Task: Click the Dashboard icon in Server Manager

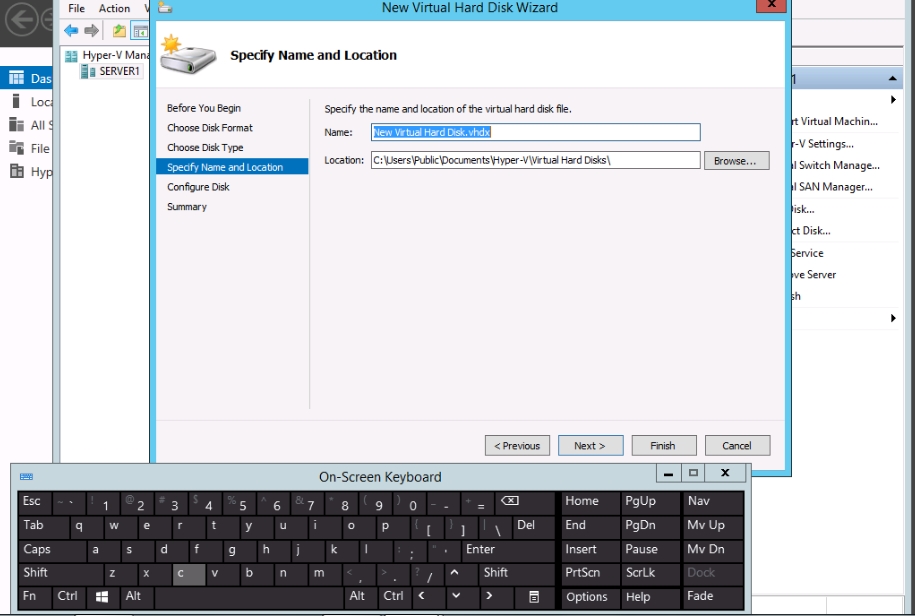Action: click(16, 78)
